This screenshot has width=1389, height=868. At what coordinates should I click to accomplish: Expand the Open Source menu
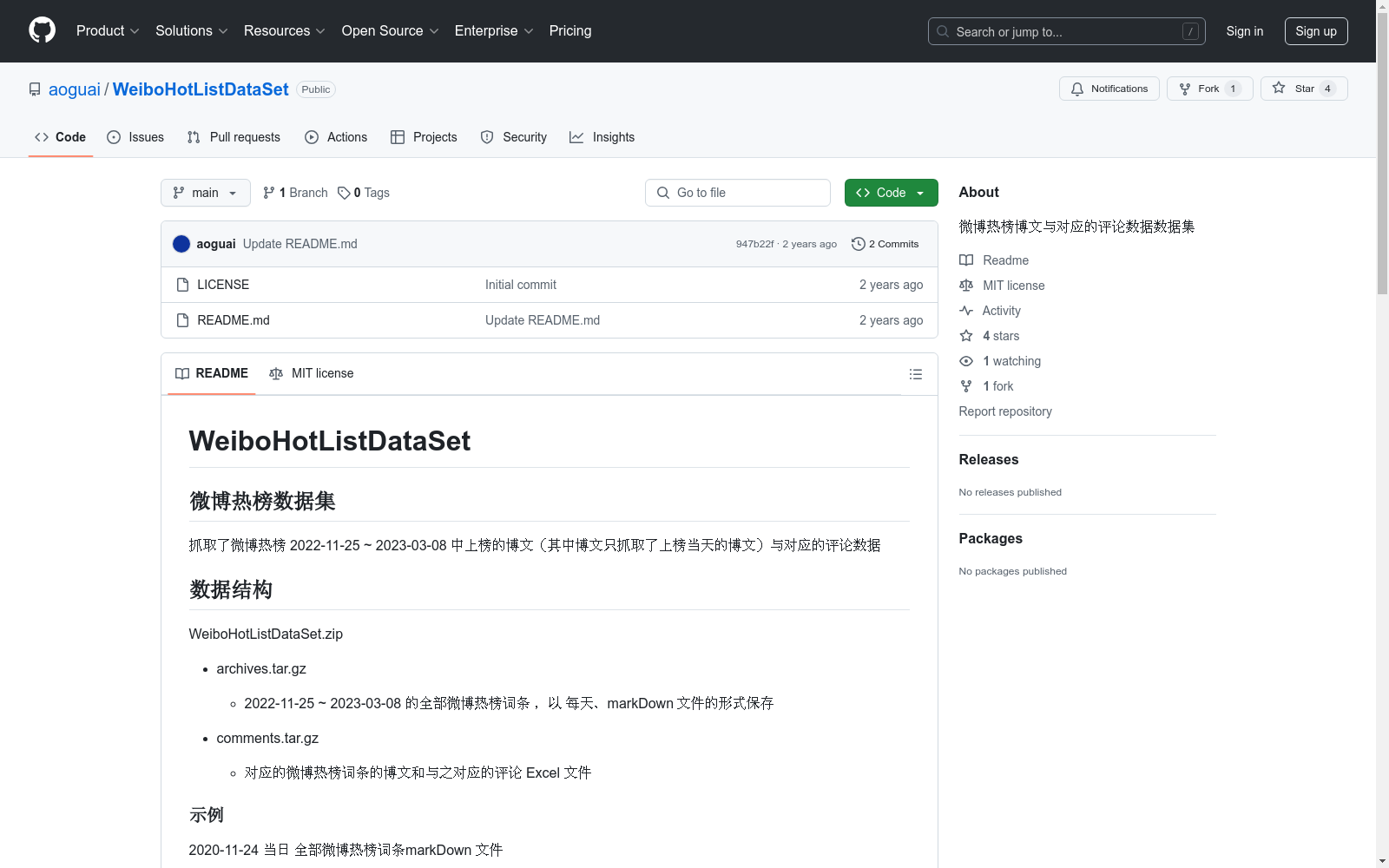390,31
